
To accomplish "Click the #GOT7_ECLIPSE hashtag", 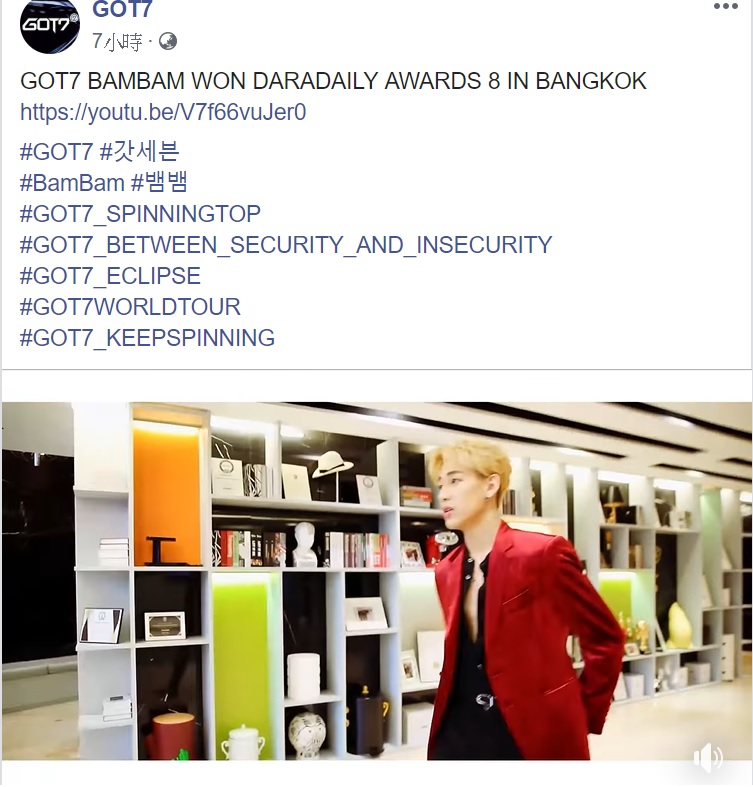I will coord(110,276).
